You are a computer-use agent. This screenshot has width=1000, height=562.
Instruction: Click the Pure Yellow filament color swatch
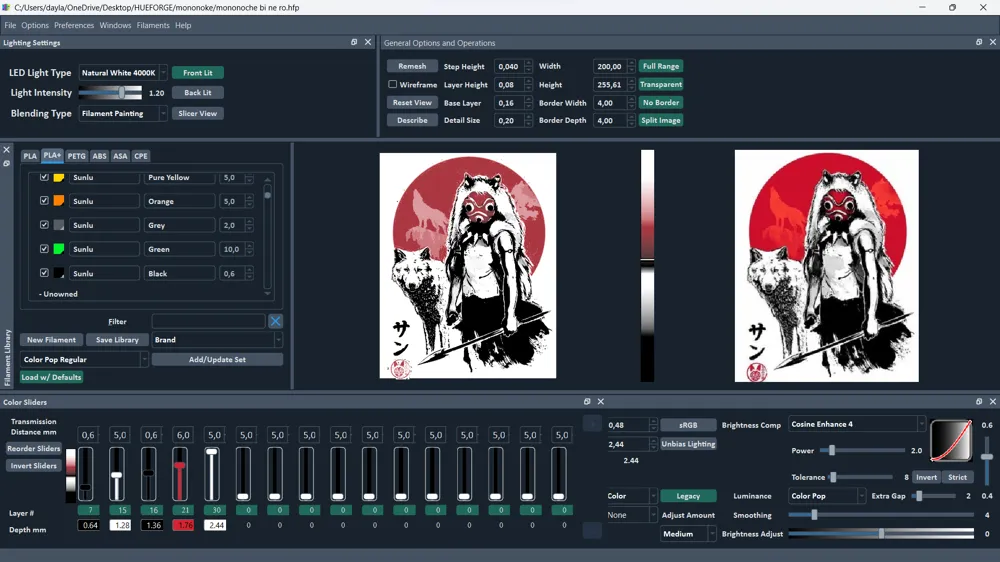pyautogui.click(x=59, y=177)
